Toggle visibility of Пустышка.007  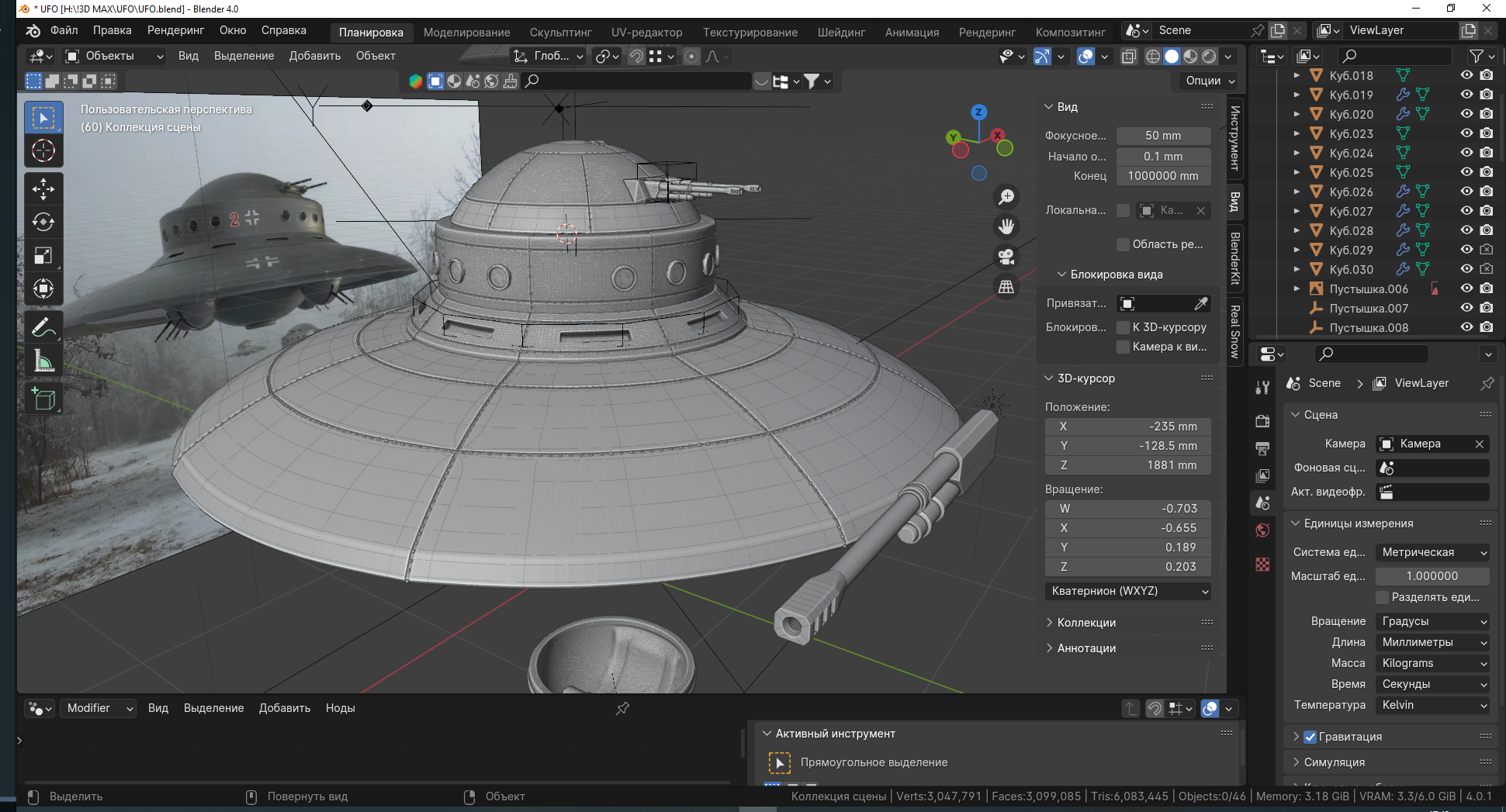point(1466,308)
